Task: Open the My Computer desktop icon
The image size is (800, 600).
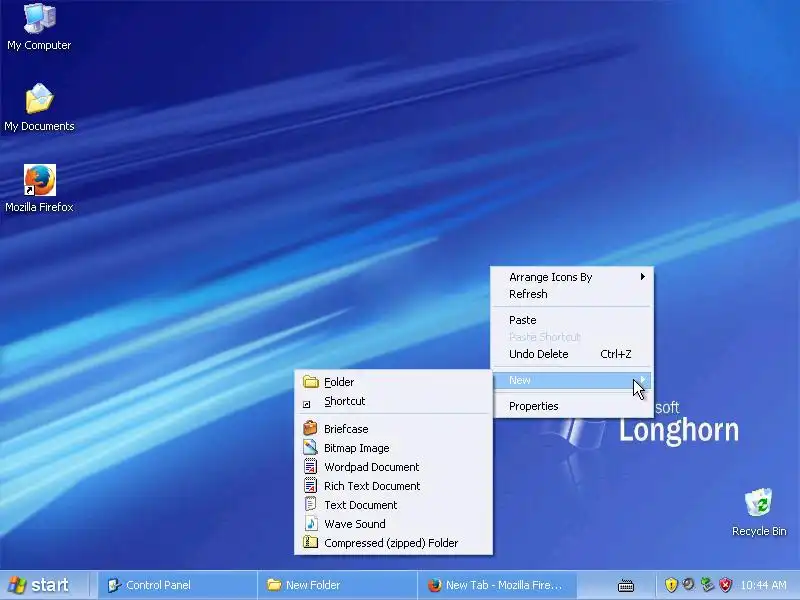Action: pyautogui.click(x=39, y=27)
